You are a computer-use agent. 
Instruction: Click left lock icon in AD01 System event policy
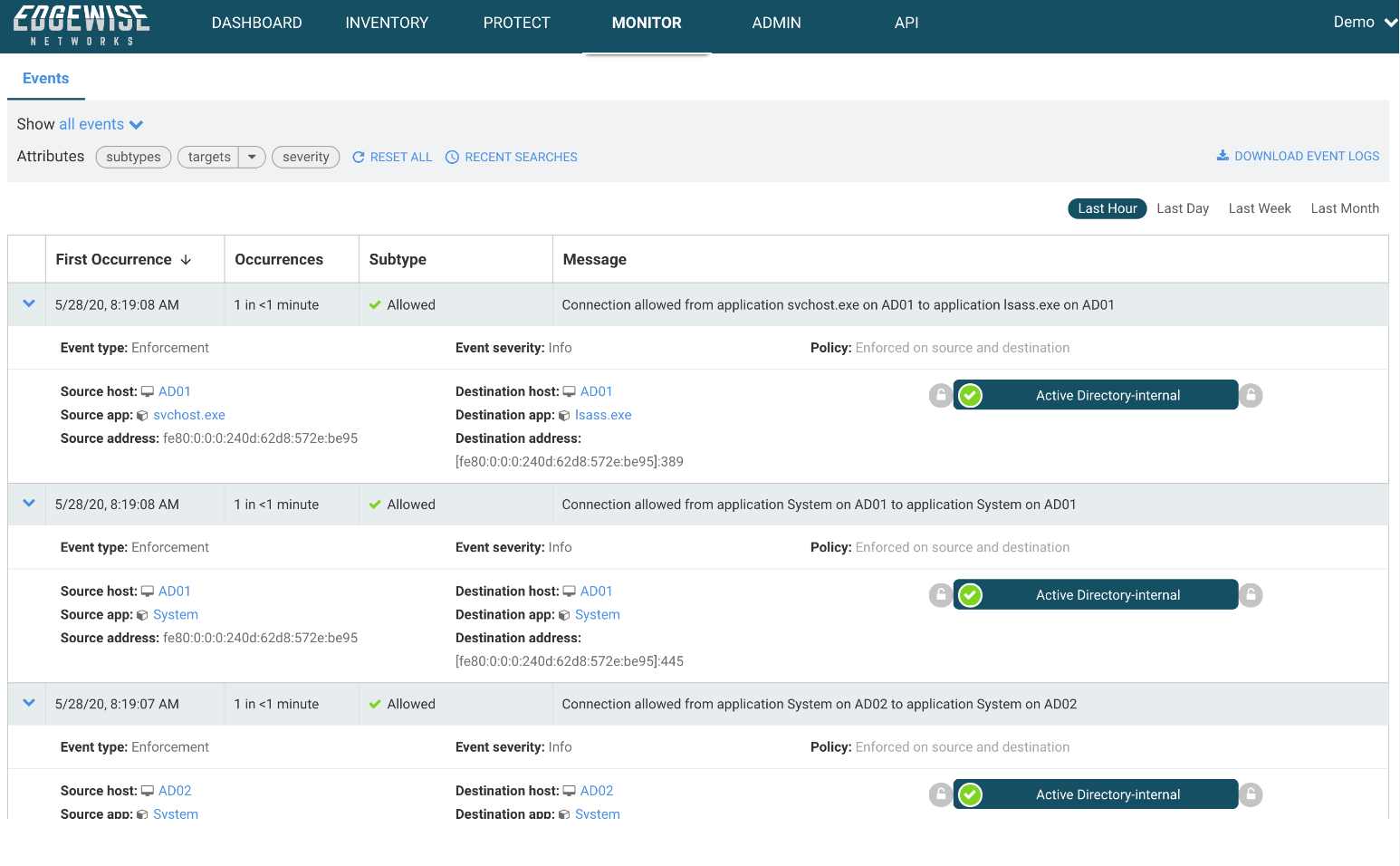[x=941, y=595]
